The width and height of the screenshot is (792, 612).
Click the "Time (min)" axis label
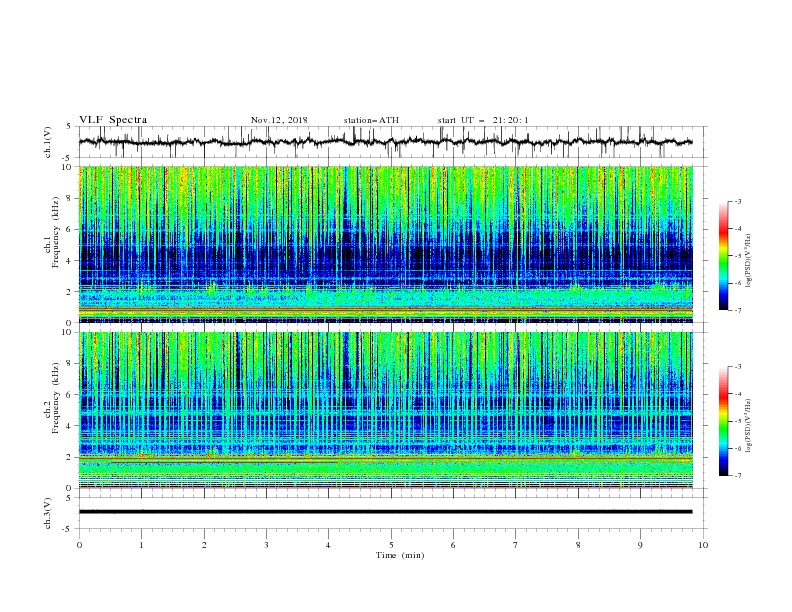tap(400, 555)
